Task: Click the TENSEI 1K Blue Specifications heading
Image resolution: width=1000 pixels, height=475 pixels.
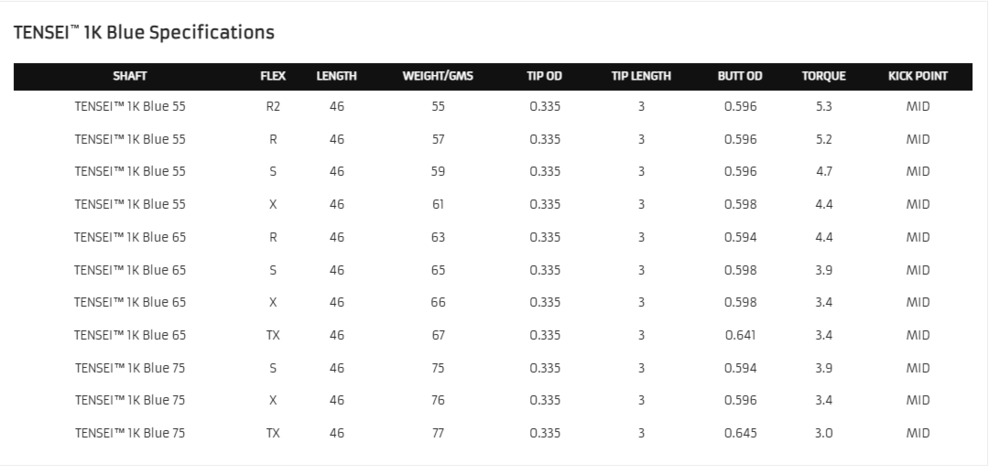Action: point(144,33)
